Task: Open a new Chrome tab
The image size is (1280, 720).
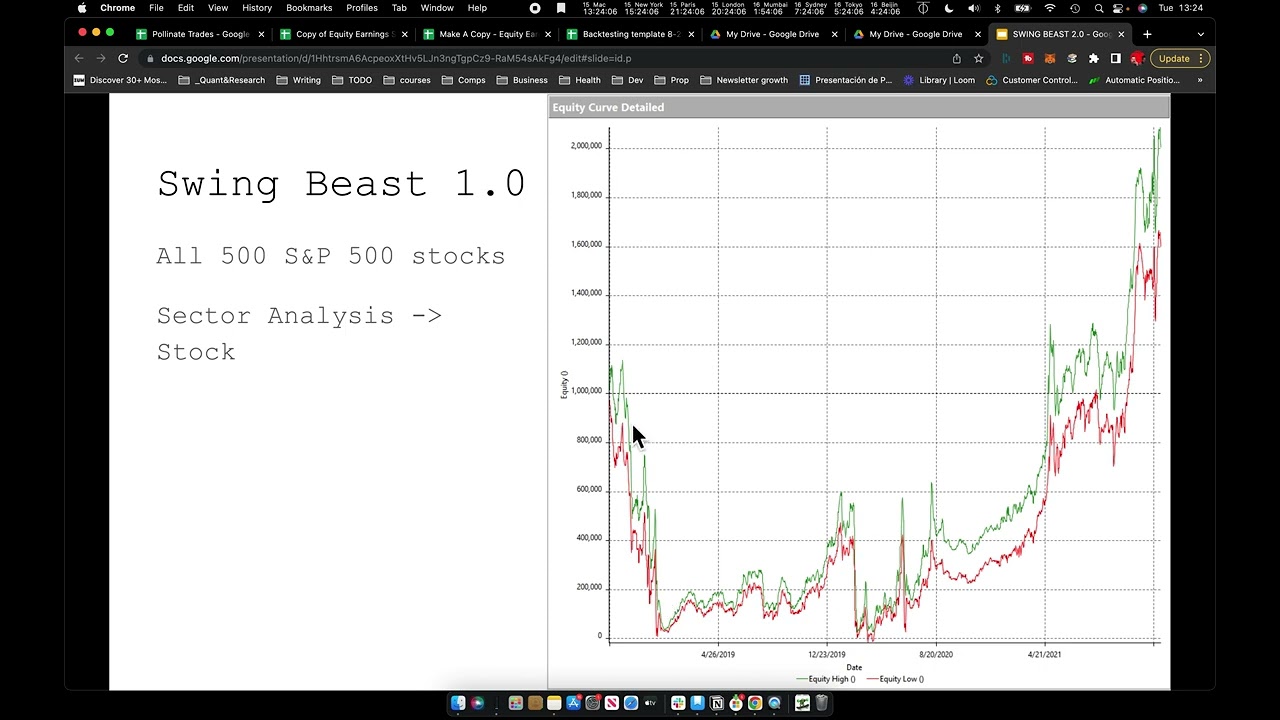Action: (x=1147, y=34)
